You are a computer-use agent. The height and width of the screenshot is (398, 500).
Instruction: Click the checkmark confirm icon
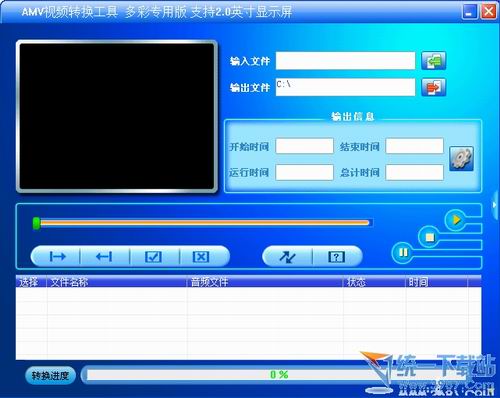pos(154,257)
